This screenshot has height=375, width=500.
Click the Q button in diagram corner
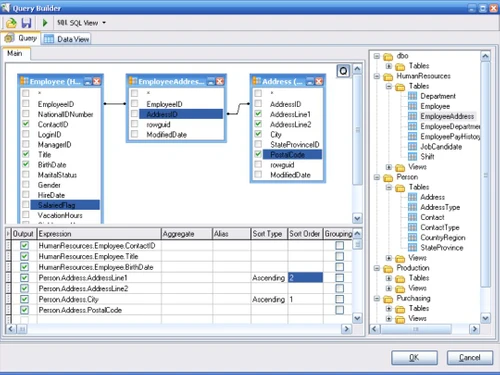pyautogui.click(x=343, y=71)
